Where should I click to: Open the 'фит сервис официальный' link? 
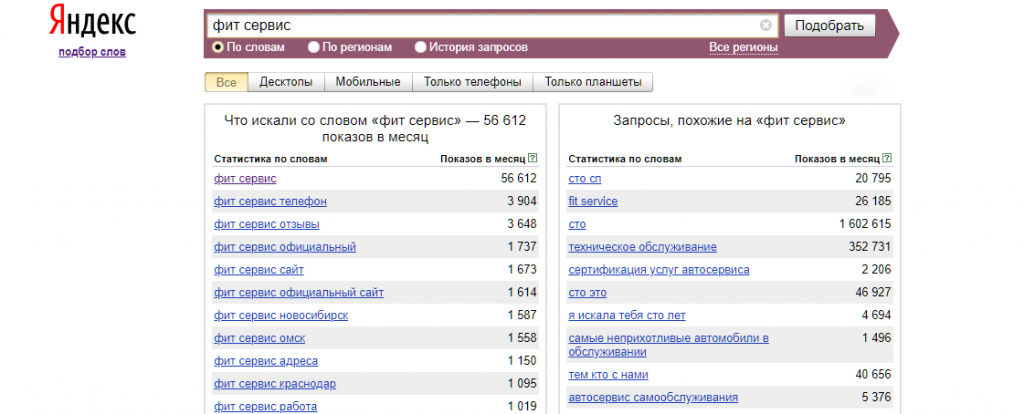click(285, 247)
